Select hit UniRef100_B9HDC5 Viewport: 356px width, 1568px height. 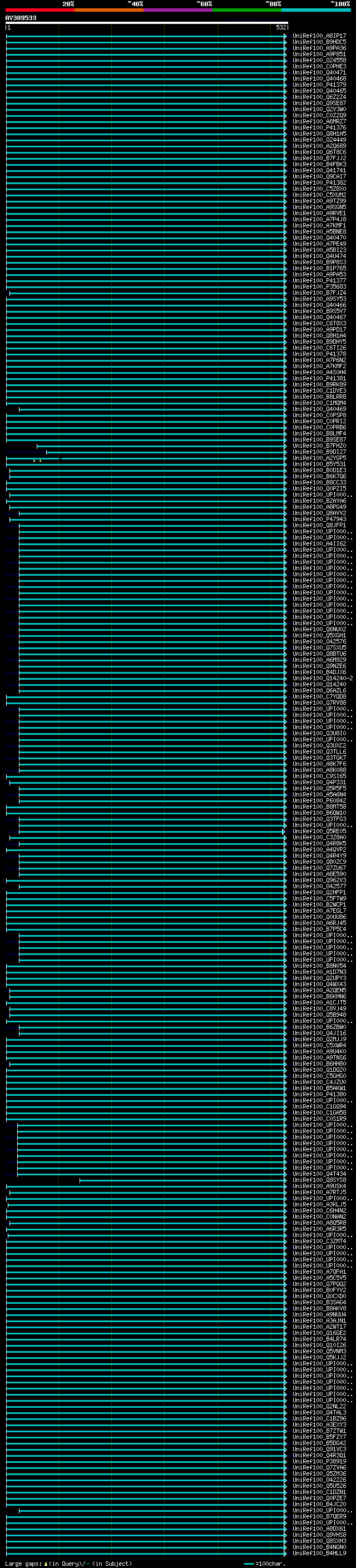(x=319, y=42)
